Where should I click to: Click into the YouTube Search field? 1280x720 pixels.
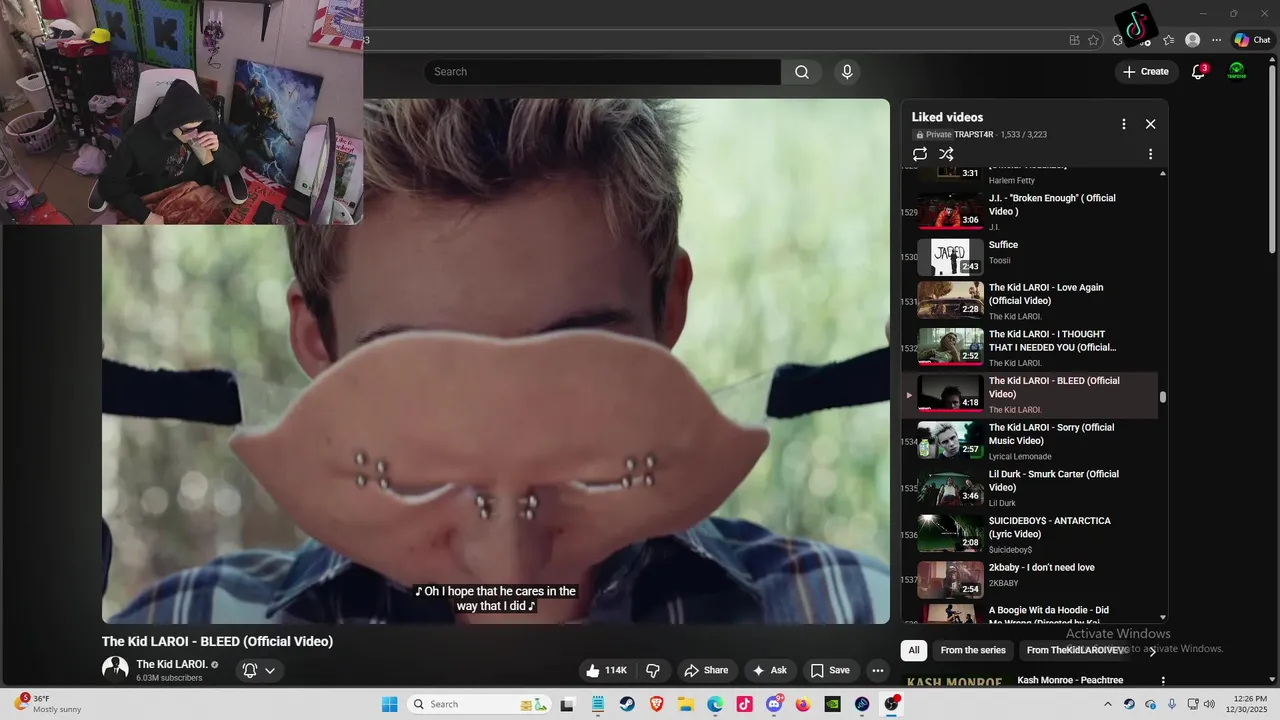[603, 72]
